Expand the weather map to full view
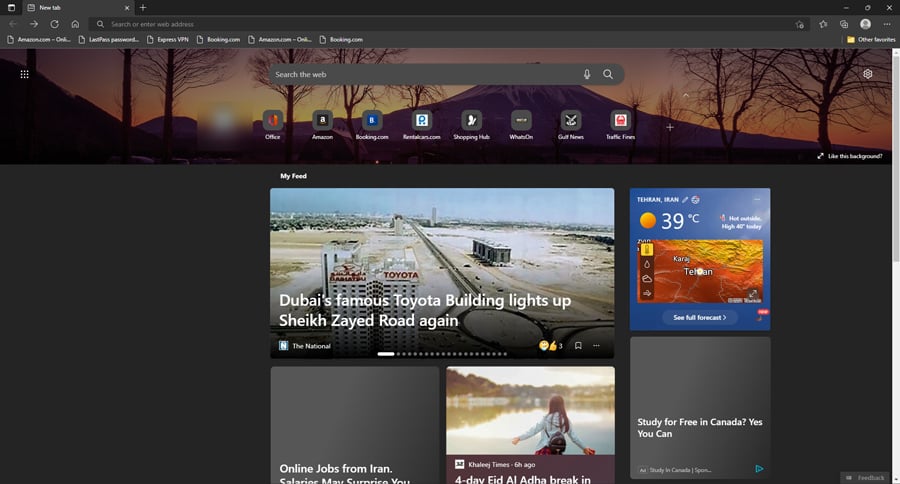This screenshot has height=484, width=900. pos(752,294)
